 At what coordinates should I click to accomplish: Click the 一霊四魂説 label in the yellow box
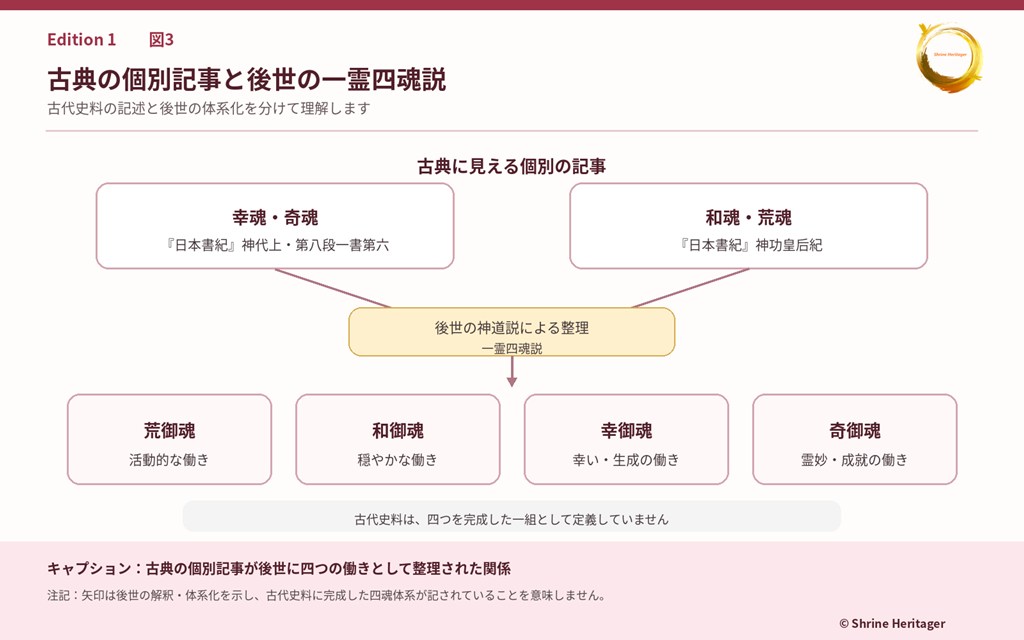pyautogui.click(x=512, y=349)
